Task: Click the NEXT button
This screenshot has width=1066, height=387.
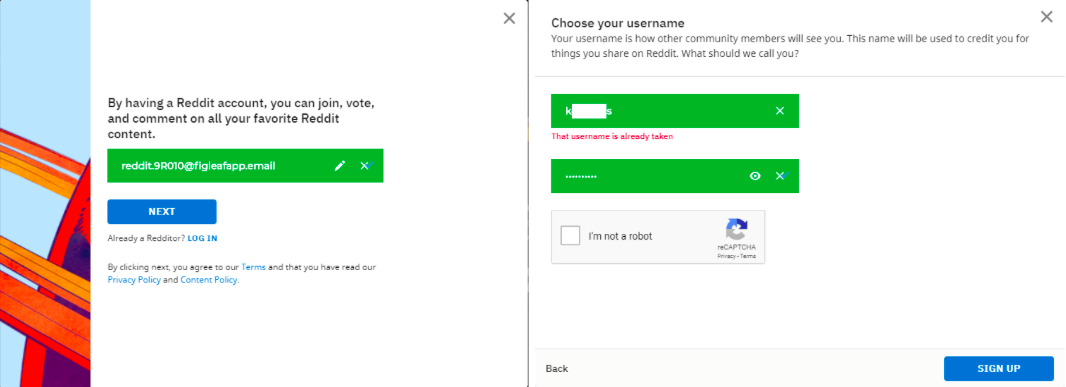Action: coord(162,212)
